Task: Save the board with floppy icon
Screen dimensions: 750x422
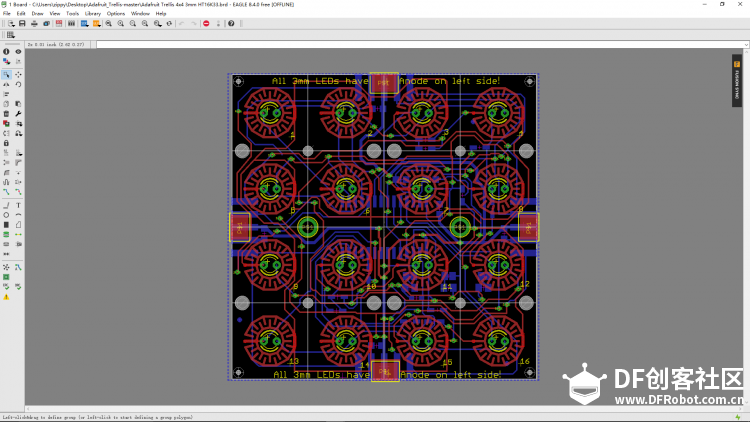Action: pyautogui.click(x=22, y=23)
